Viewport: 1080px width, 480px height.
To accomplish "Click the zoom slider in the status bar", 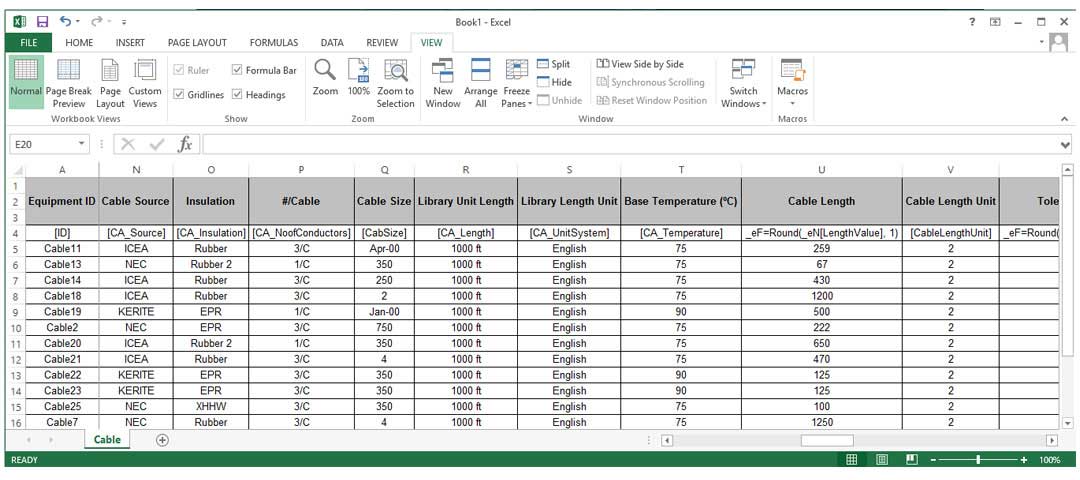I will point(977,460).
